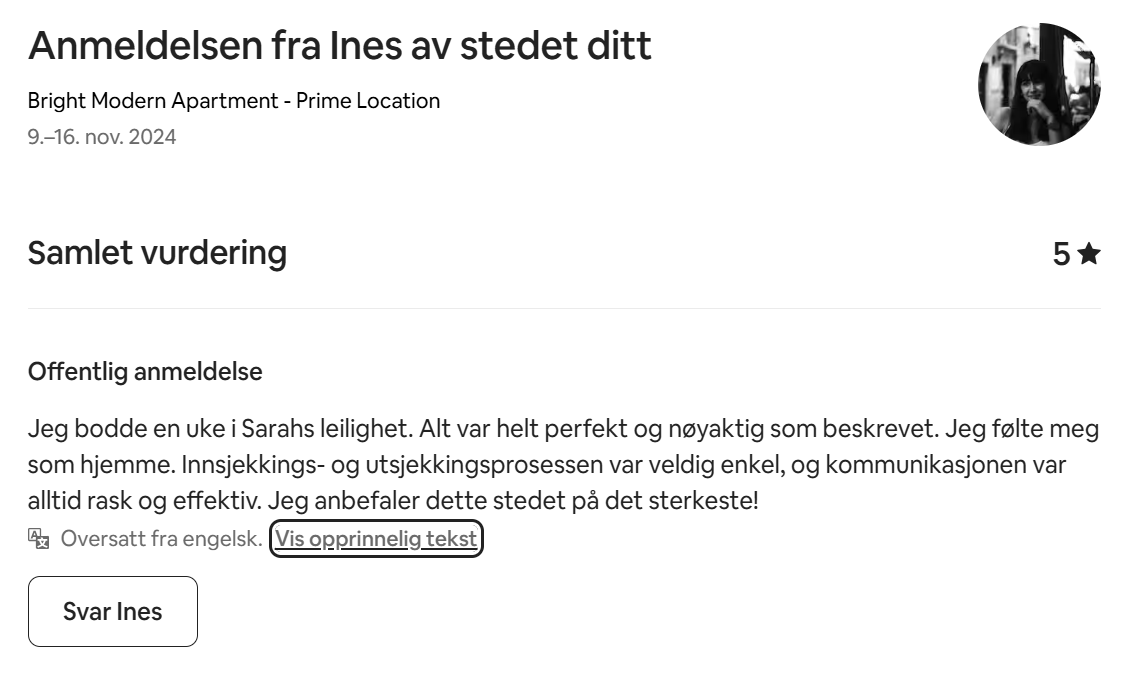Viewport: 1126px width, 676px height.
Task: Click the sentence 'Jeg bodde en uke i Sarahs leilighet'
Action: 219,430
